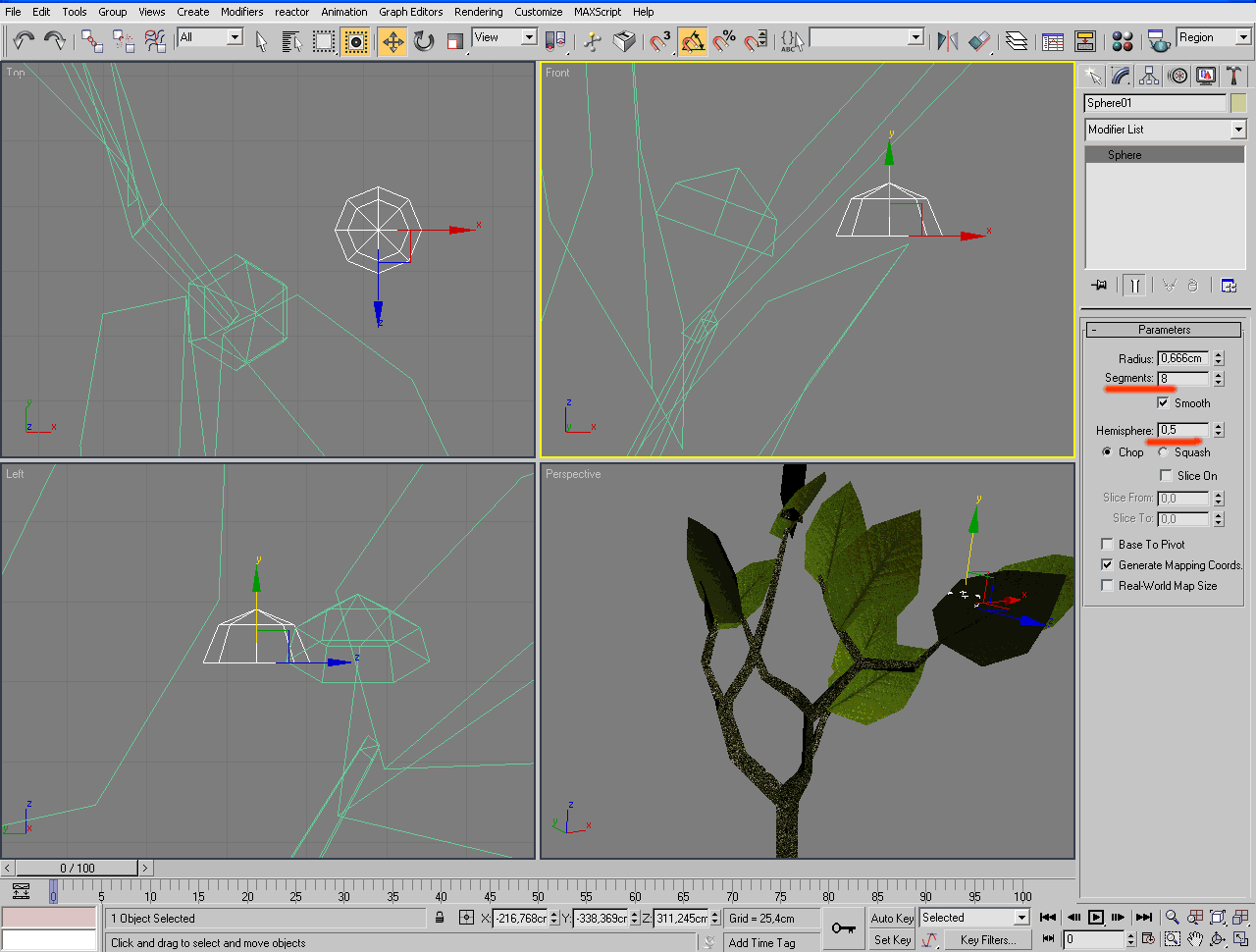Click the Auto Key button
This screenshot has width=1256, height=952.
(x=892, y=918)
